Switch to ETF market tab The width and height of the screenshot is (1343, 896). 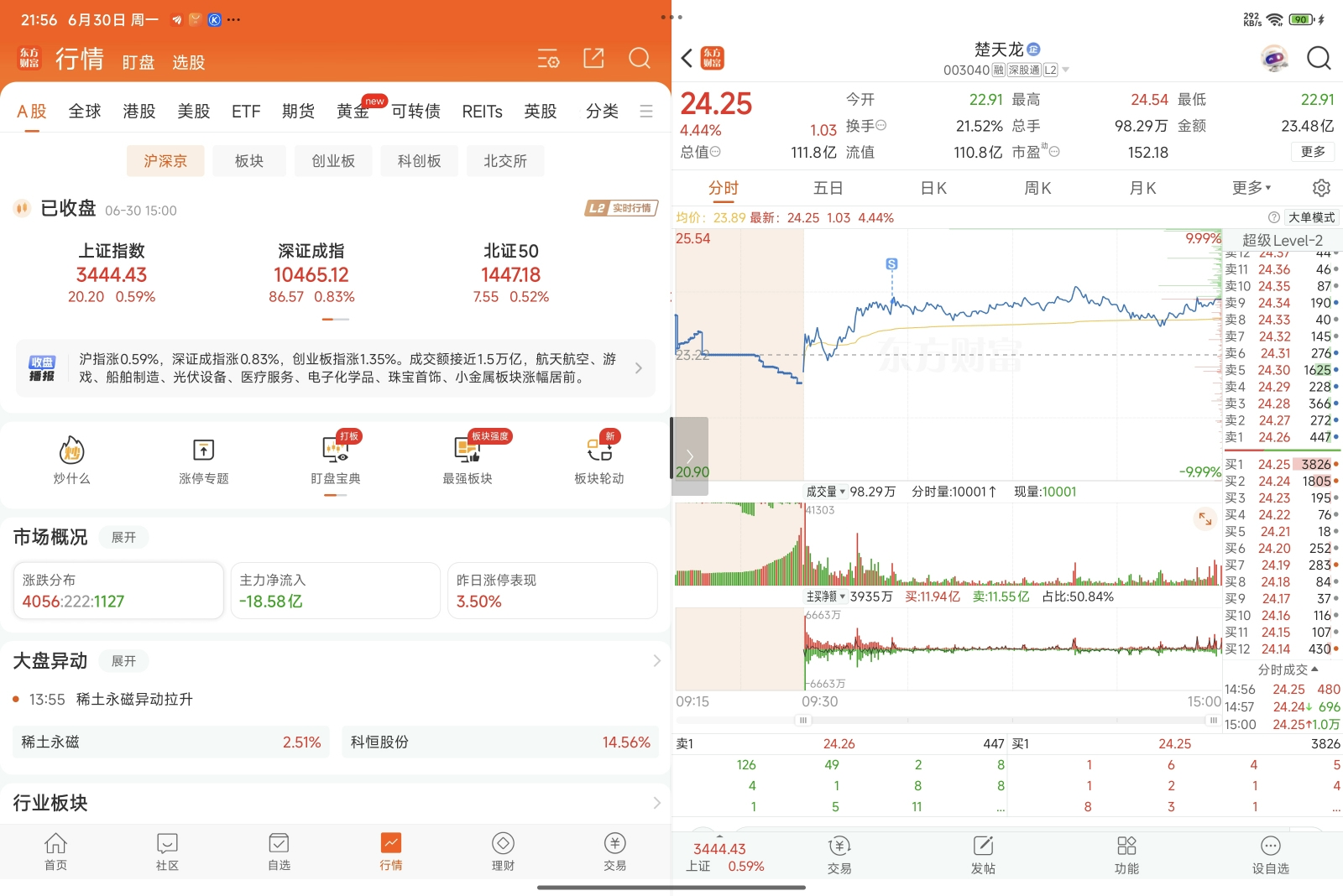(246, 112)
